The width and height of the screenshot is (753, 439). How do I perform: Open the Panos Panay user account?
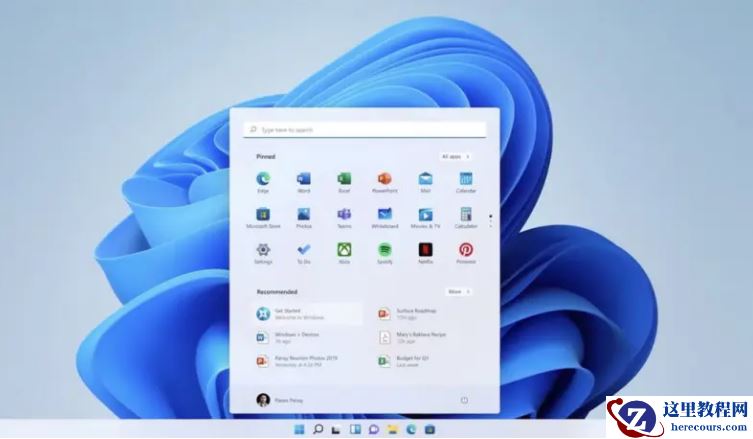coord(279,400)
